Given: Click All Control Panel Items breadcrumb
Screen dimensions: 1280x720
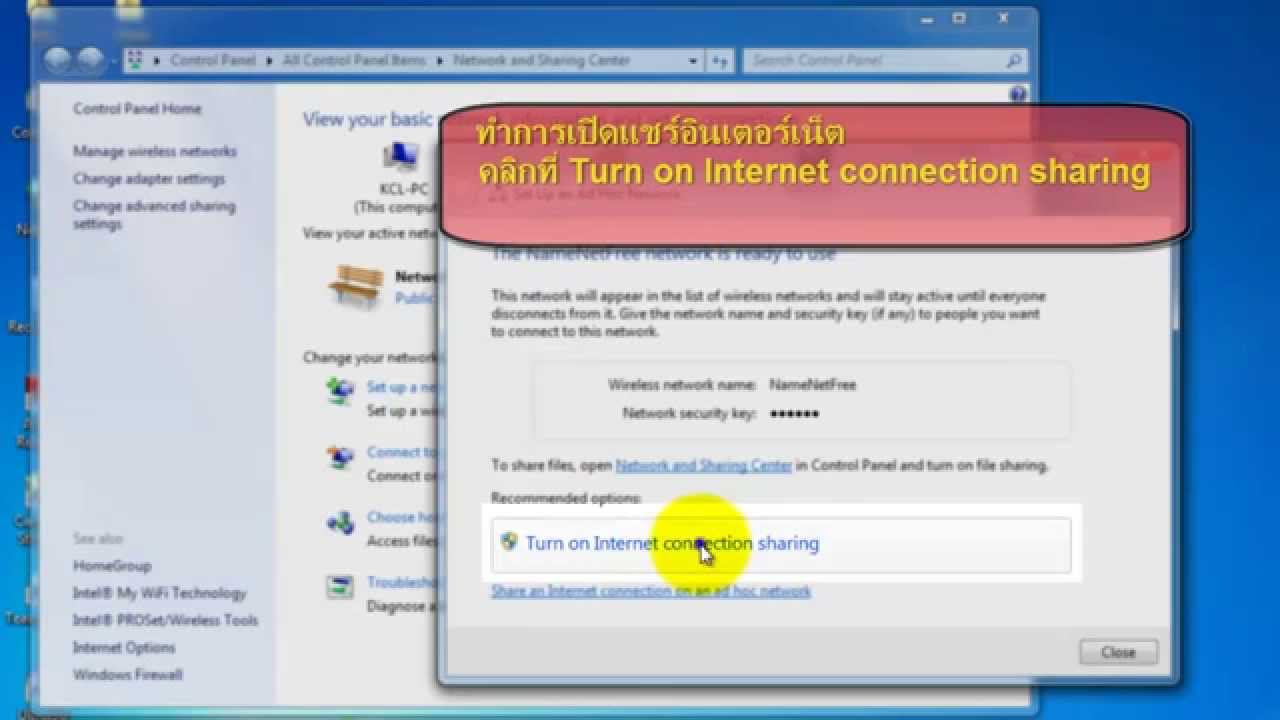Looking at the screenshot, I should 354,60.
